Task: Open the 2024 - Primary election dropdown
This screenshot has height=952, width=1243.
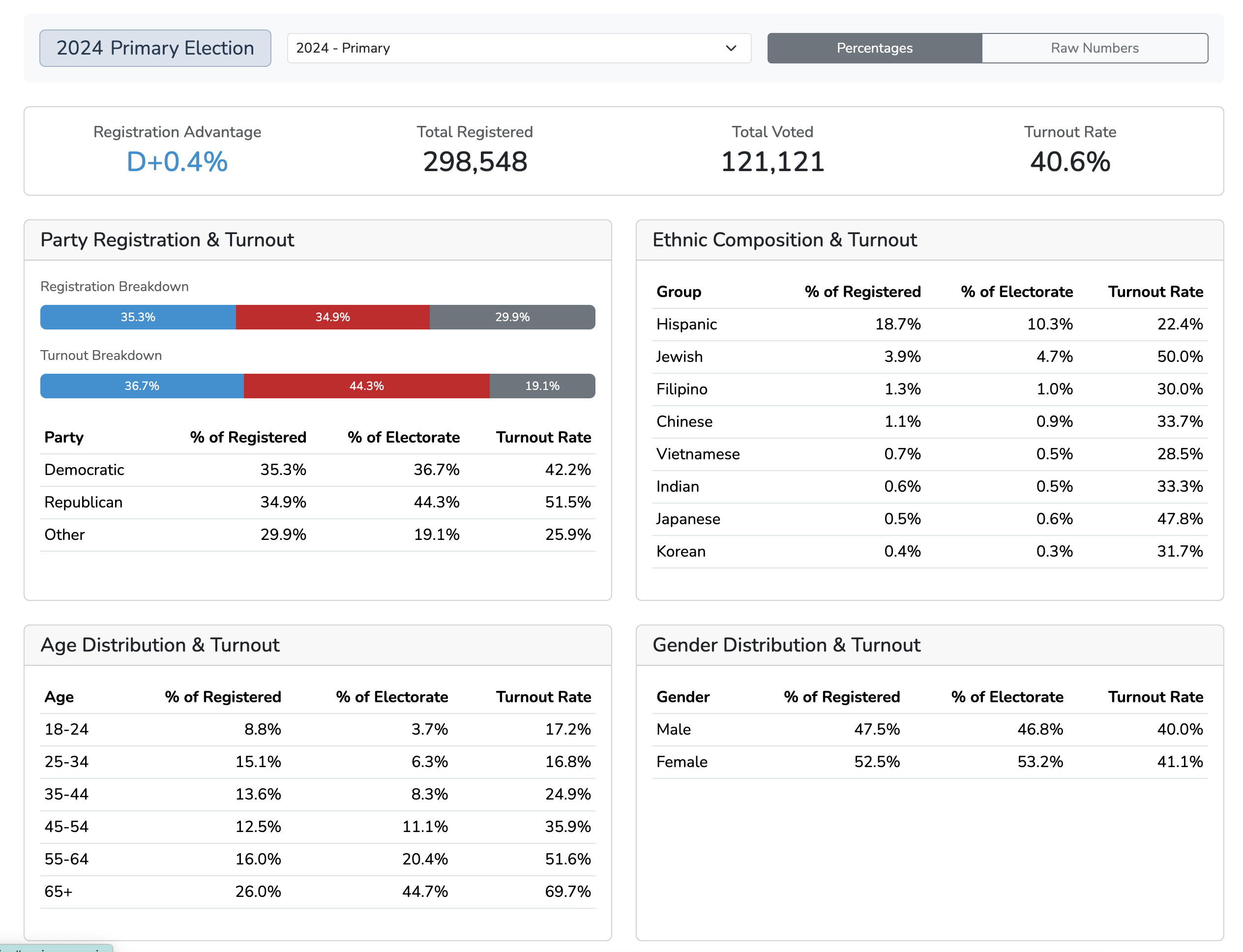Action: 518,48
